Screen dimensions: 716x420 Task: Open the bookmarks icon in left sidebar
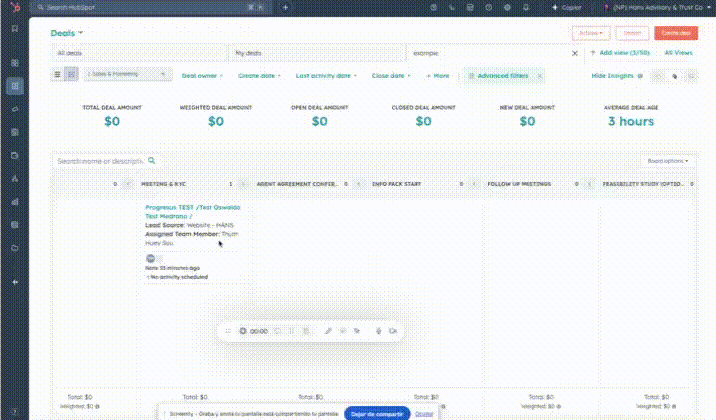[14, 28]
